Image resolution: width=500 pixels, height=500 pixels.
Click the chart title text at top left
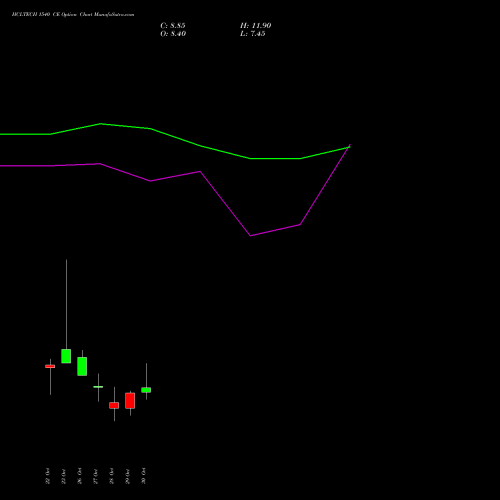point(73,14)
